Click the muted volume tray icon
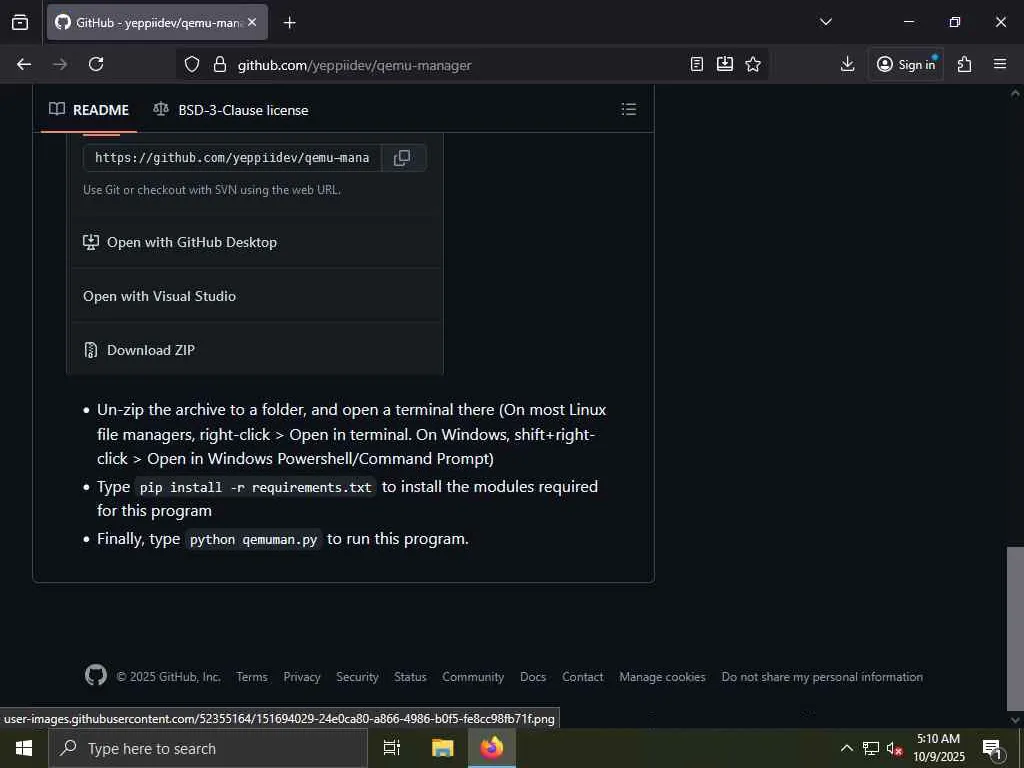The image size is (1024, 768). click(894, 749)
